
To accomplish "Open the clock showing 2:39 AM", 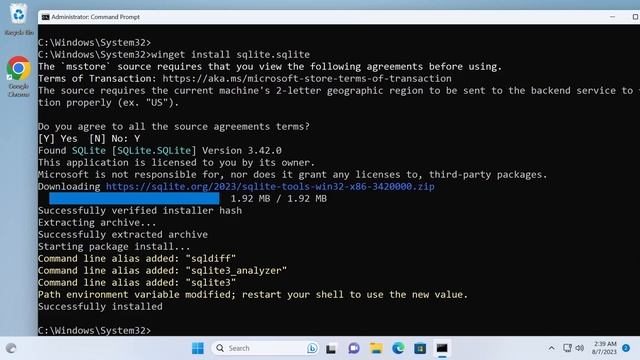I will click(x=604, y=348).
